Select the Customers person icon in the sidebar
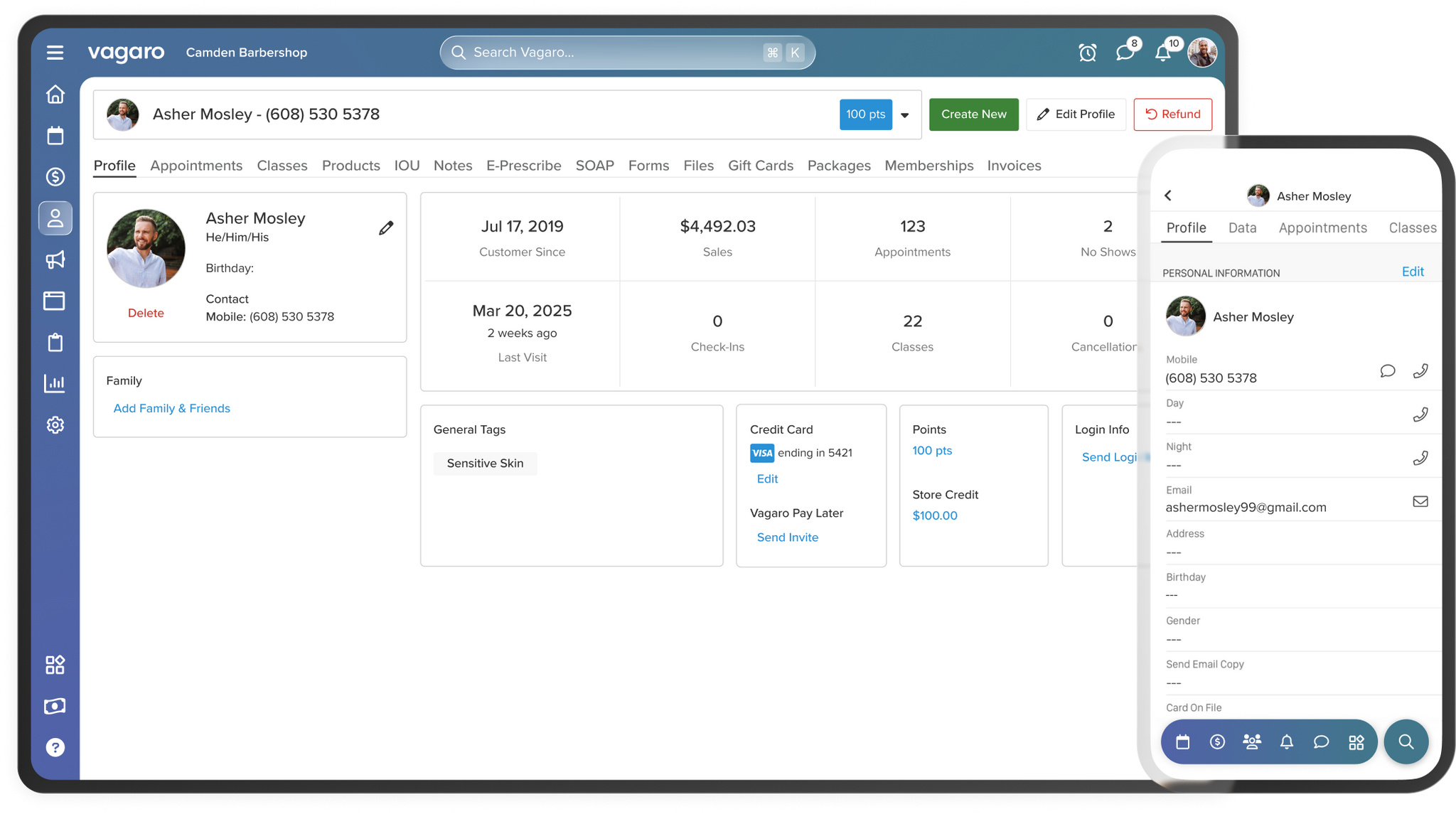This screenshot has height=814, width=1456. coord(55,218)
